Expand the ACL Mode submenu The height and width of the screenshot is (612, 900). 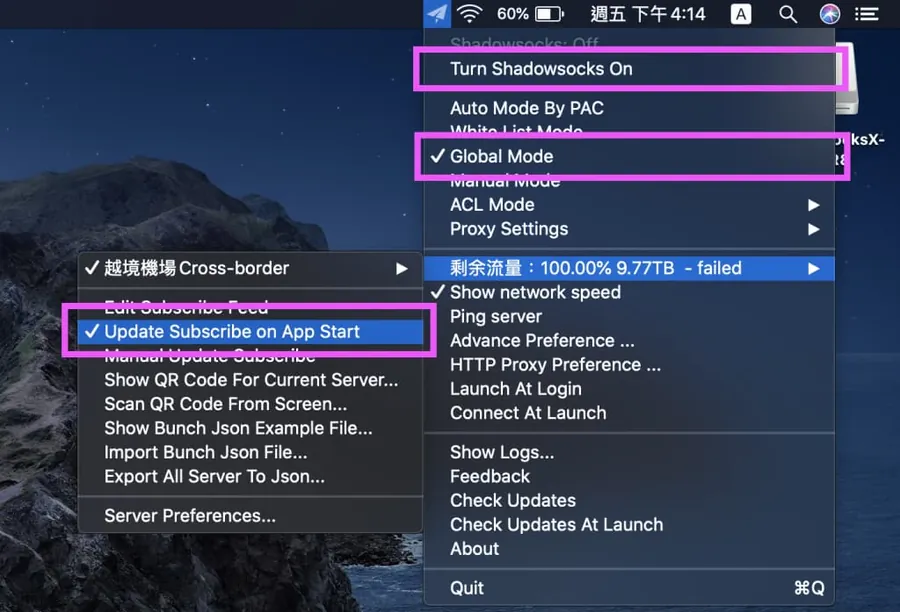tap(629, 204)
